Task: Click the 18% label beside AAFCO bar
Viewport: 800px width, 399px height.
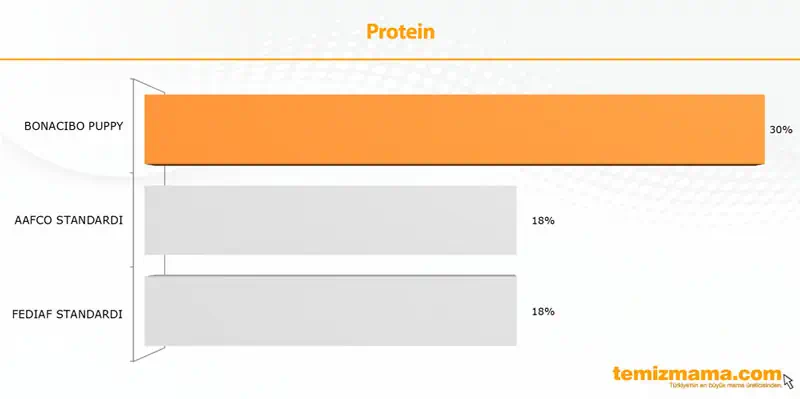Action: [543, 221]
